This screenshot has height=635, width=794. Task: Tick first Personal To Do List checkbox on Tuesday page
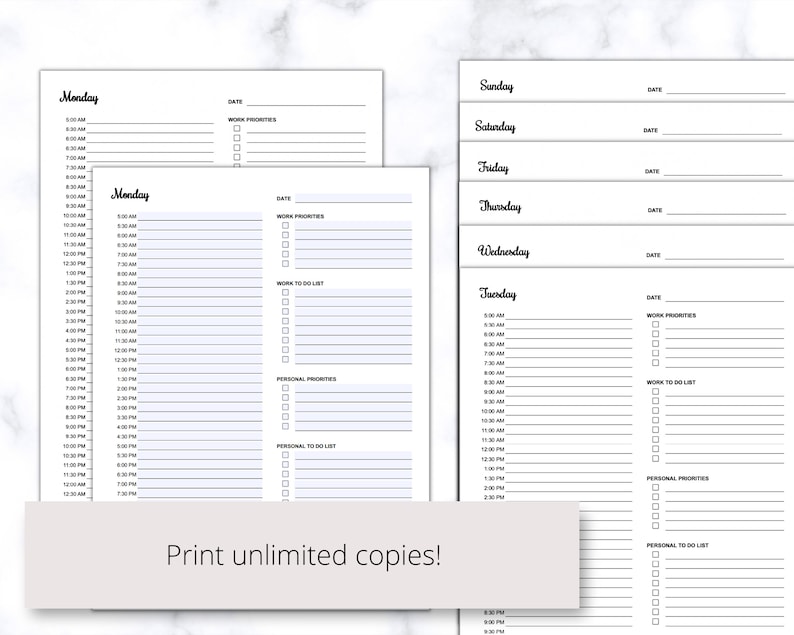click(x=655, y=554)
